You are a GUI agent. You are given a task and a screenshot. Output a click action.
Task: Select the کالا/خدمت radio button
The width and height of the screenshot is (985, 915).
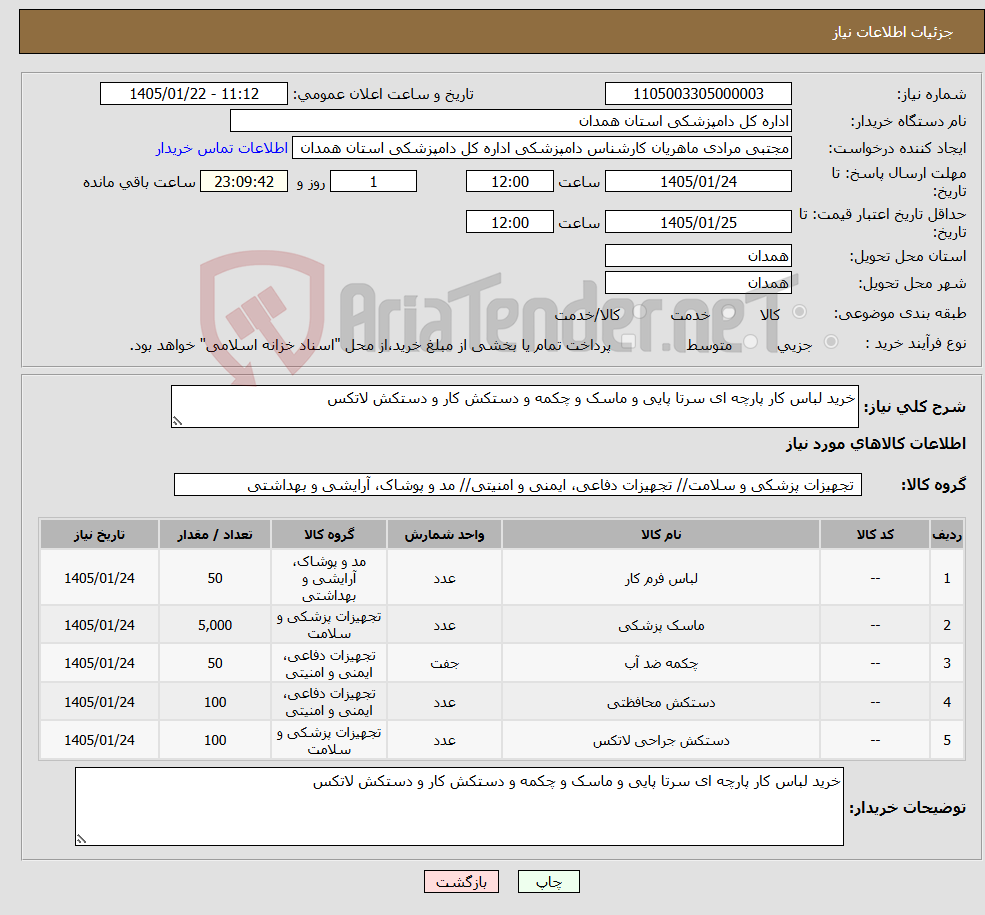[x=639, y=311]
